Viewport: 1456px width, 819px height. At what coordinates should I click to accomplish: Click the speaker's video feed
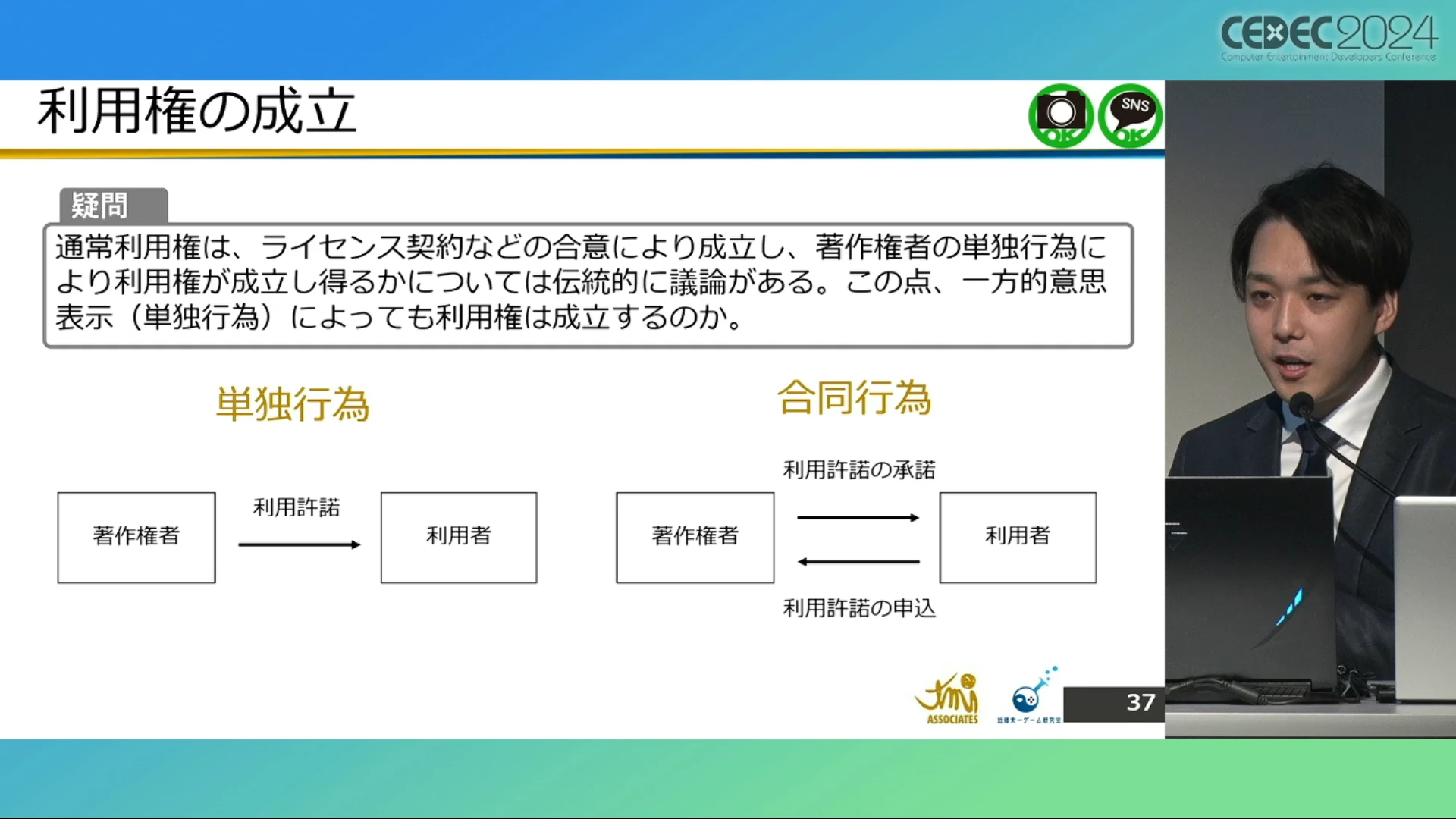click(1310, 409)
